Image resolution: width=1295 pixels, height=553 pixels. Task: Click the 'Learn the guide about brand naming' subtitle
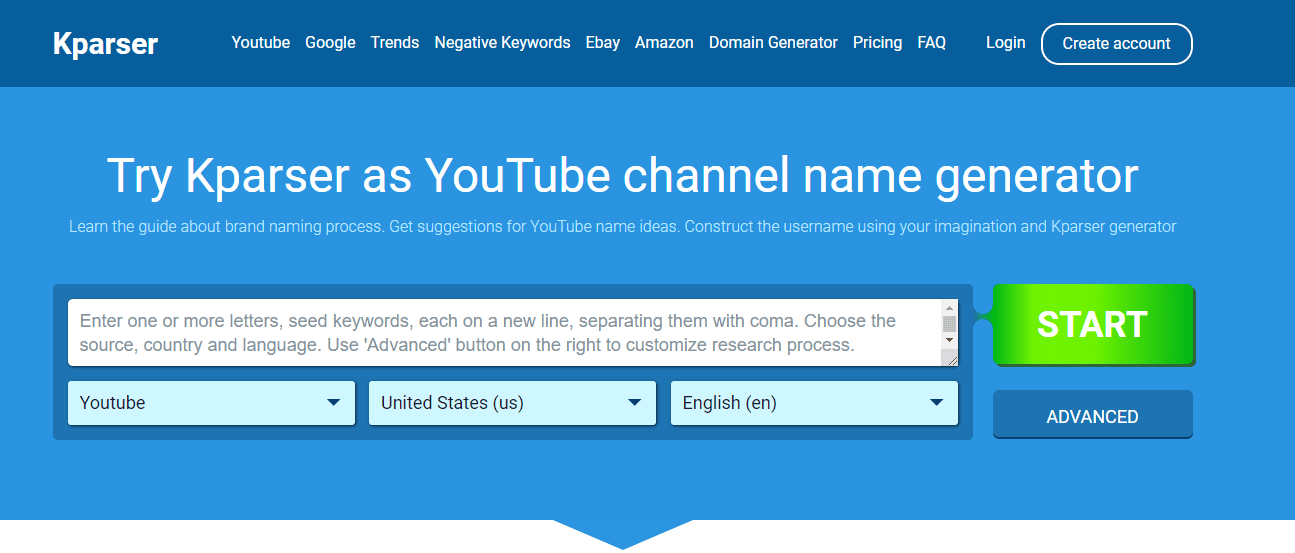point(622,227)
